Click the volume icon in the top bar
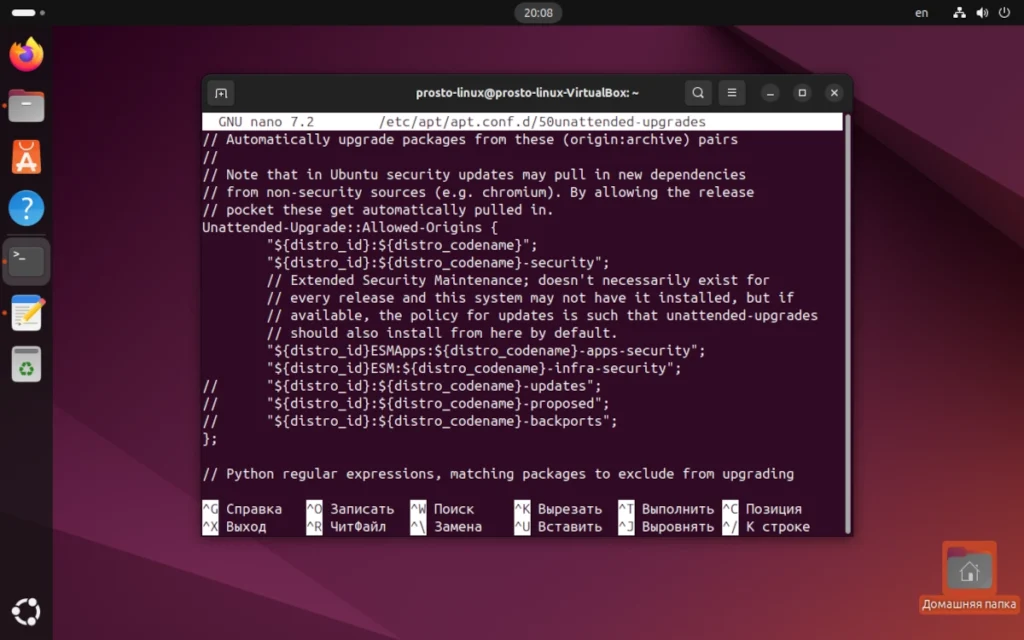The height and width of the screenshot is (640, 1024). coord(982,12)
